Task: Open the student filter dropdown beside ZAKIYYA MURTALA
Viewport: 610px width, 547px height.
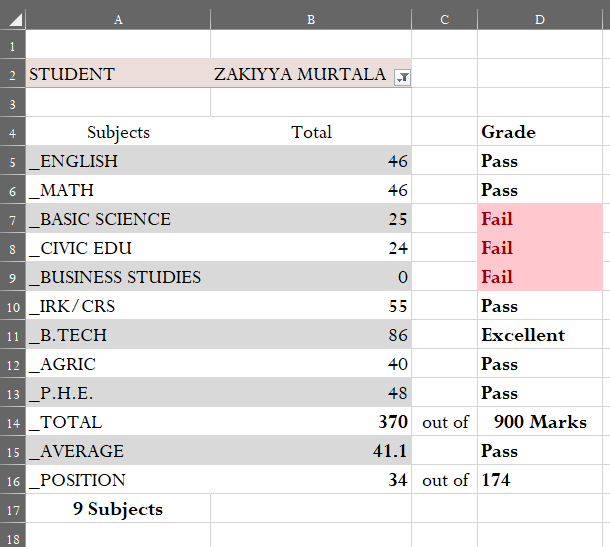Action: 402,77
